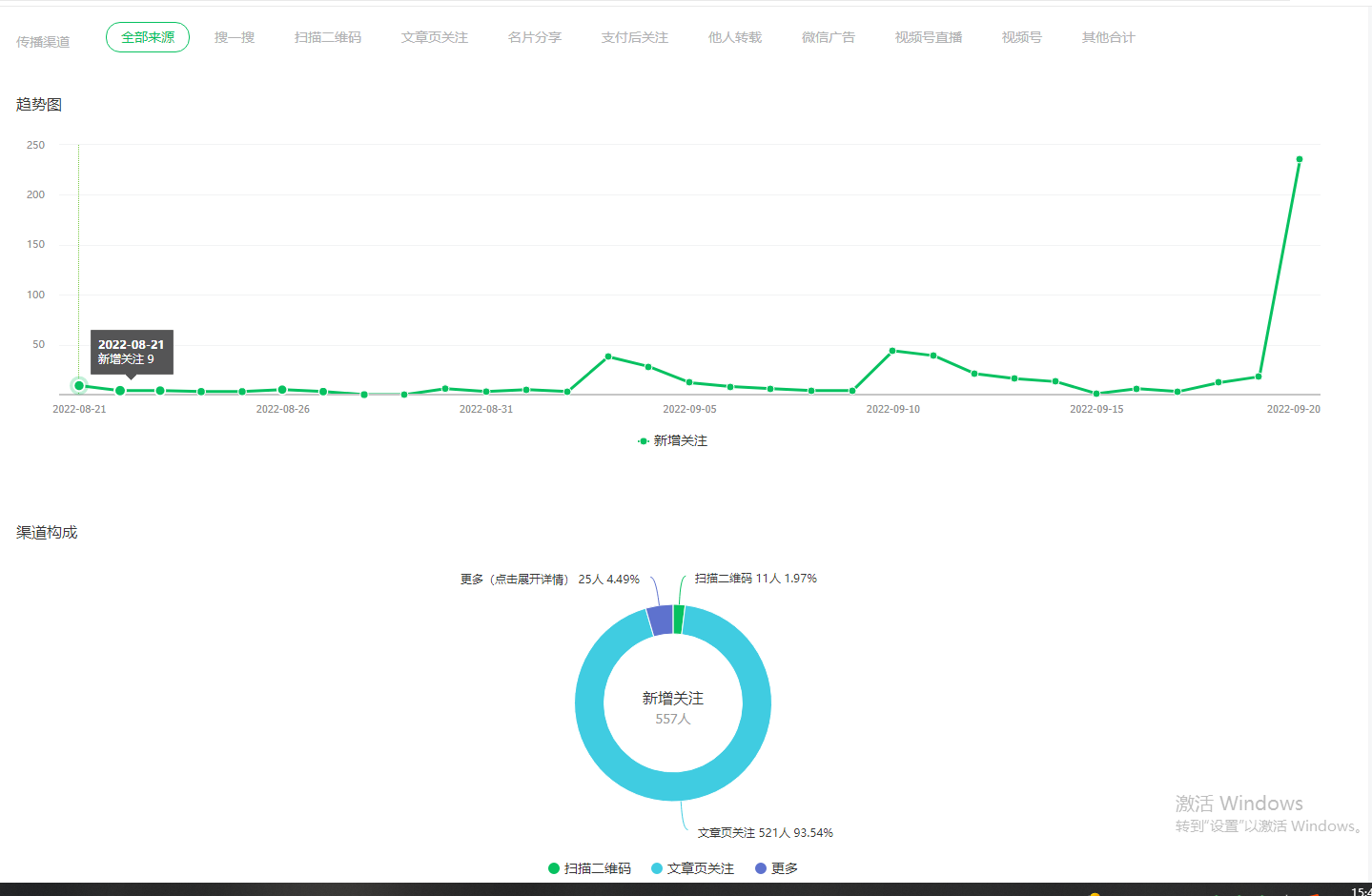The height and width of the screenshot is (896, 1372).
Task: Switch to the 搜一搜 tab
Action: tap(235, 37)
